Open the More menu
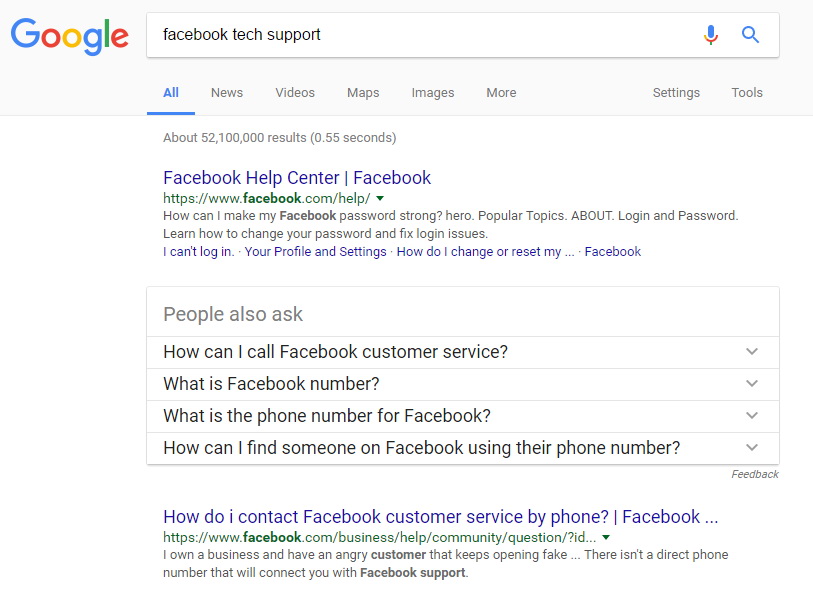This screenshot has width=813, height=600. 501,93
